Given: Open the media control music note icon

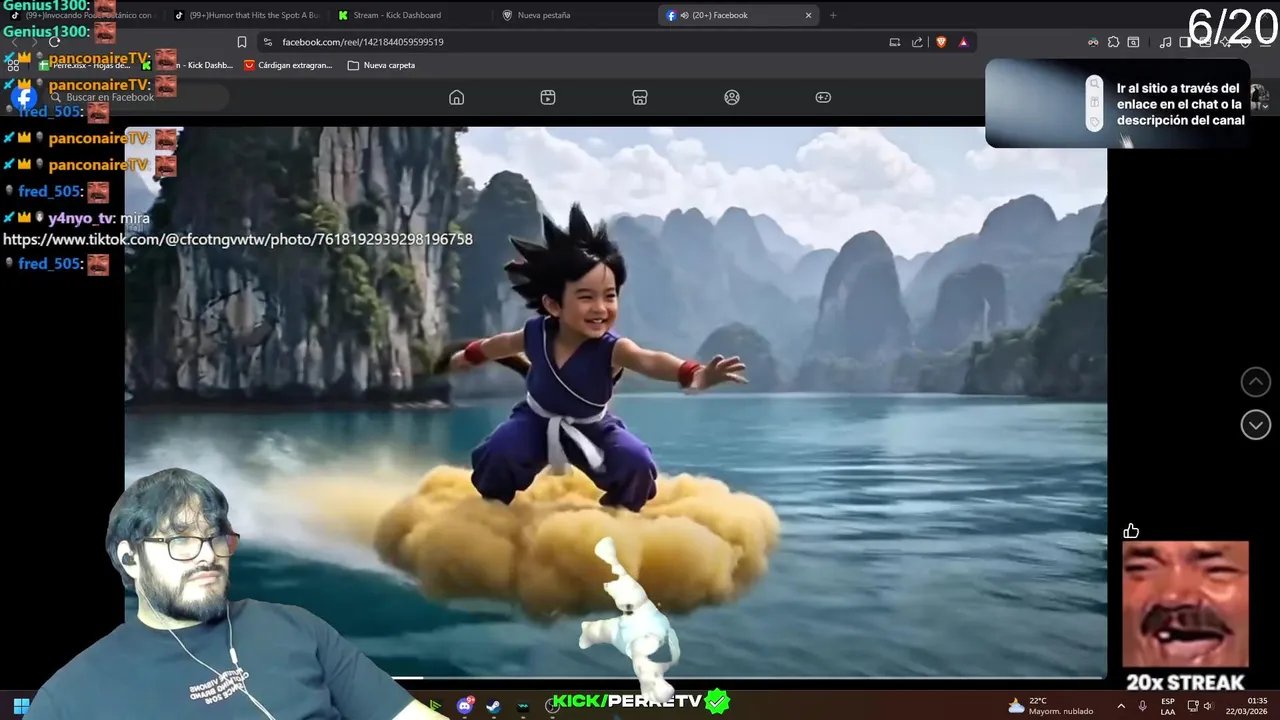Looking at the screenshot, I should coord(1165,42).
